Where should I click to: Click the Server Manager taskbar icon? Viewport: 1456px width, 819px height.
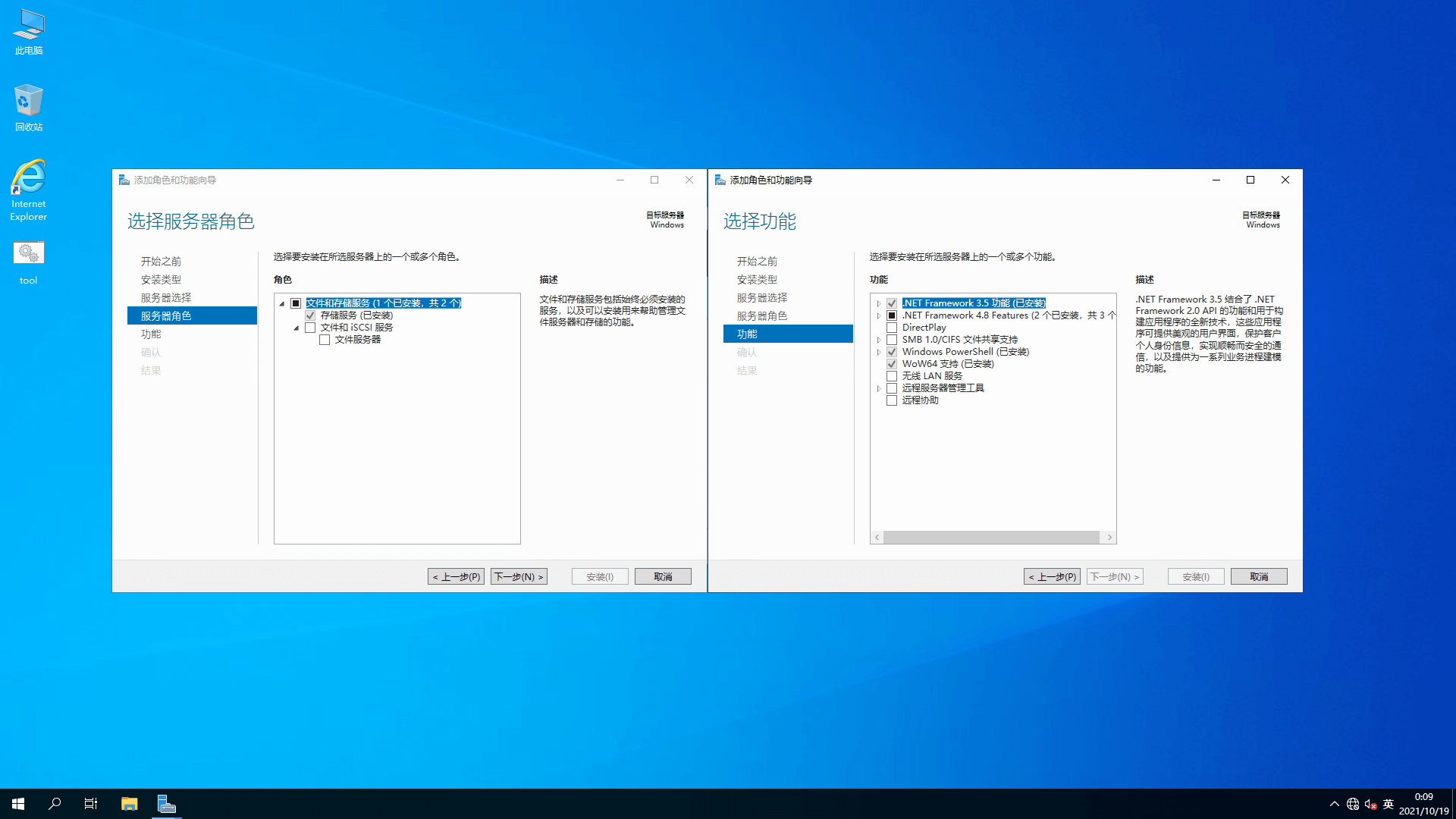coord(167,804)
